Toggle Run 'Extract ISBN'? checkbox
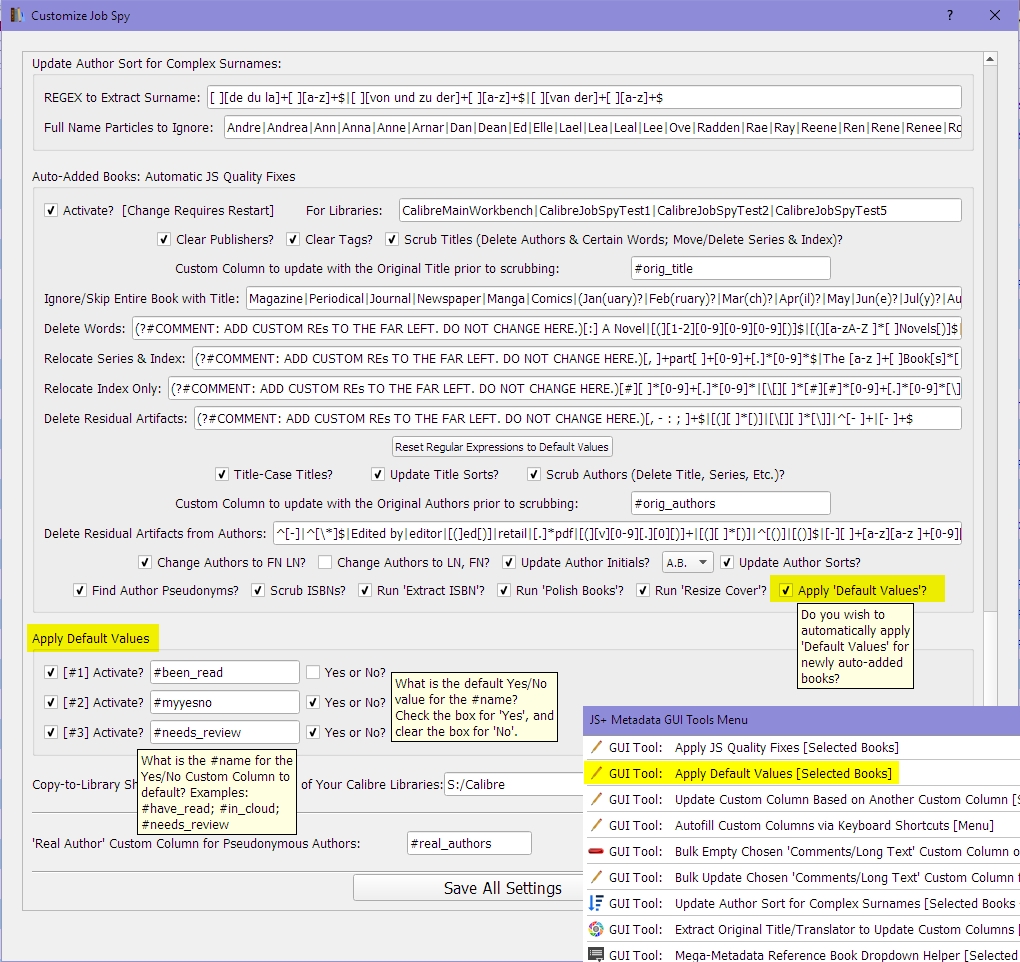 [365, 590]
